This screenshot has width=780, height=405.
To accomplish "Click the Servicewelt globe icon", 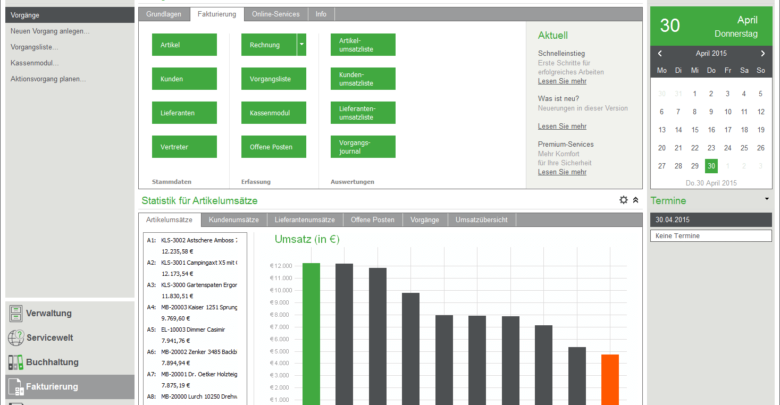I will [x=15, y=338].
